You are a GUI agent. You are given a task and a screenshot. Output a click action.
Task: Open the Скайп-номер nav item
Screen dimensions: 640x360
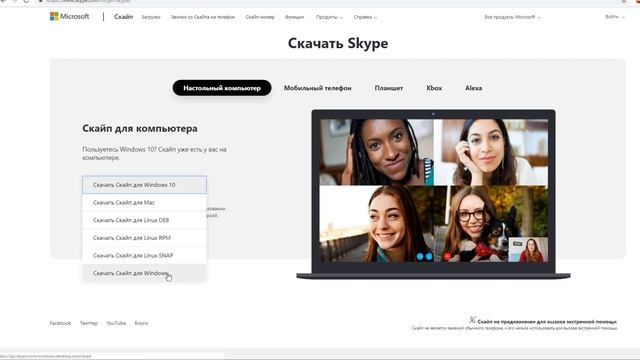260,17
